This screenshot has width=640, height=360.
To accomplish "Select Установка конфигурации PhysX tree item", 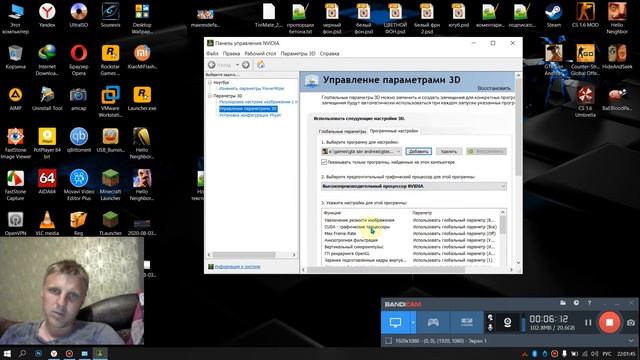I will click(x=250, y=115).
